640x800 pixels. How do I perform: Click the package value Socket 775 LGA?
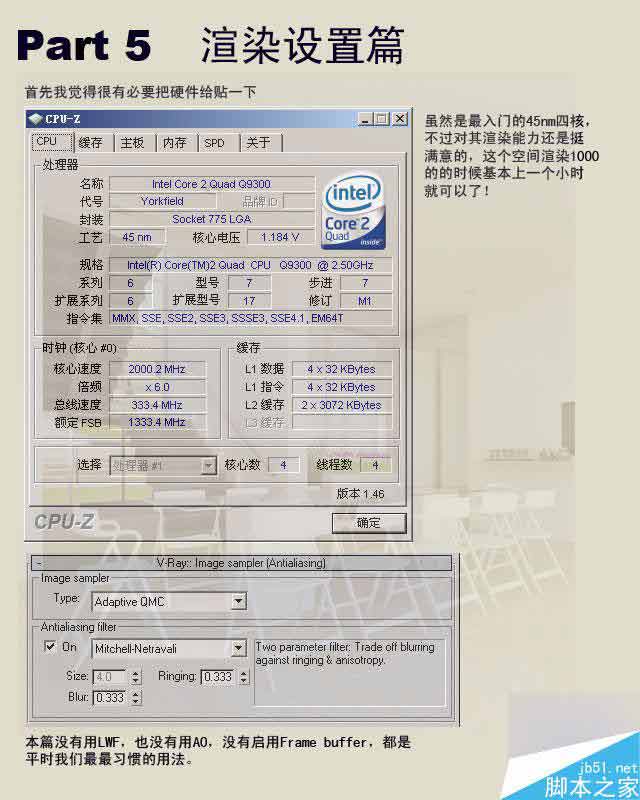212,219
